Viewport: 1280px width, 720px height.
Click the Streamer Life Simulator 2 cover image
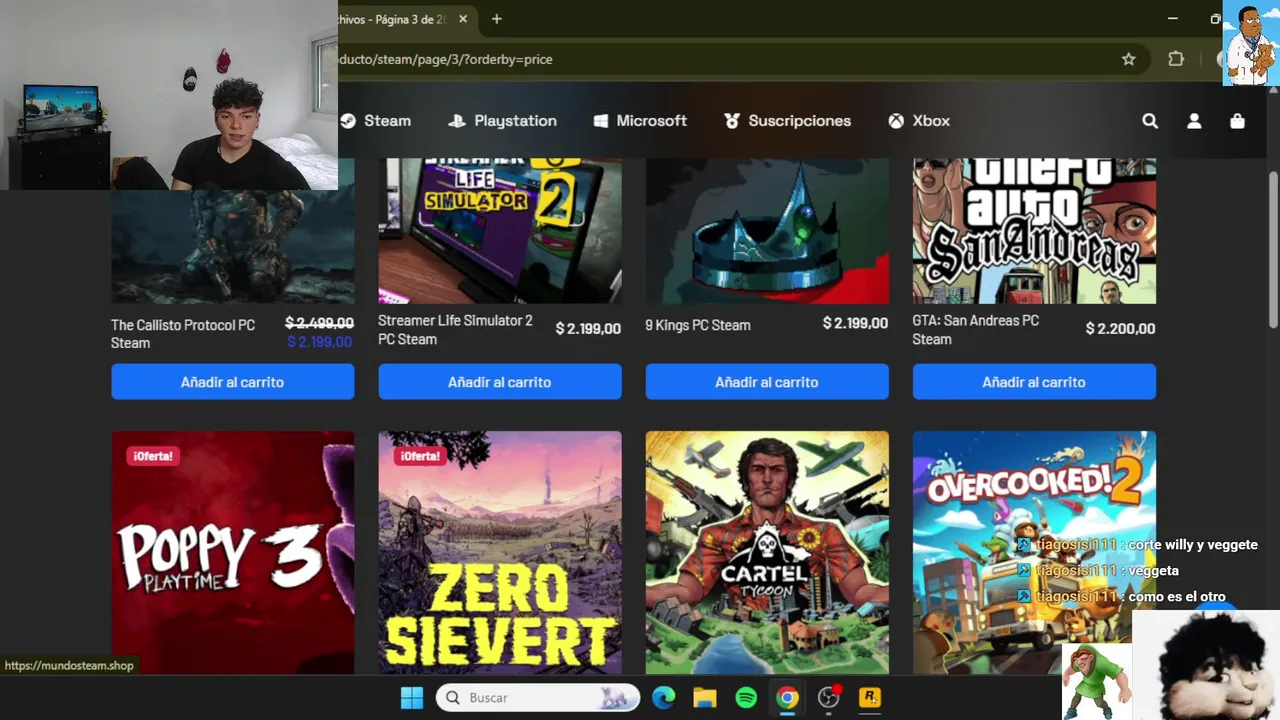(500, 231)
